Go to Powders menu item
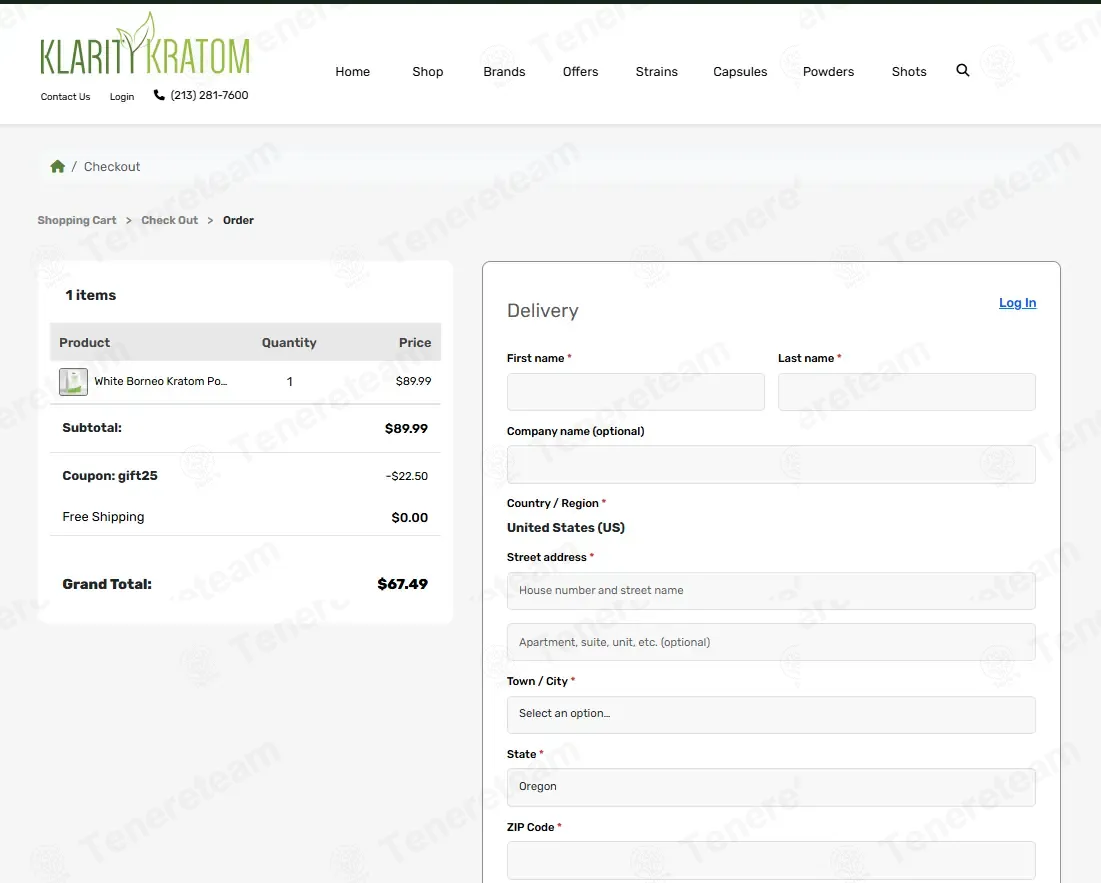Screen dimensions: 1101x883 (x=829, y=72)
